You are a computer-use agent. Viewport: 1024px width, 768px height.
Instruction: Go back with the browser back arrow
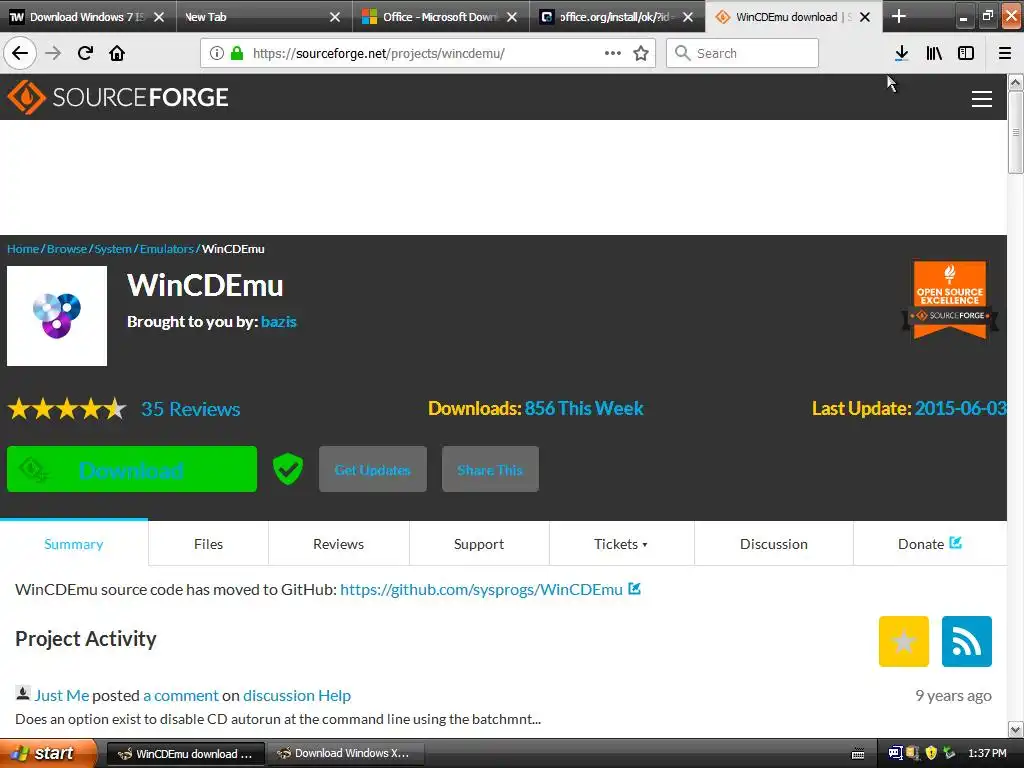(20, 53)
